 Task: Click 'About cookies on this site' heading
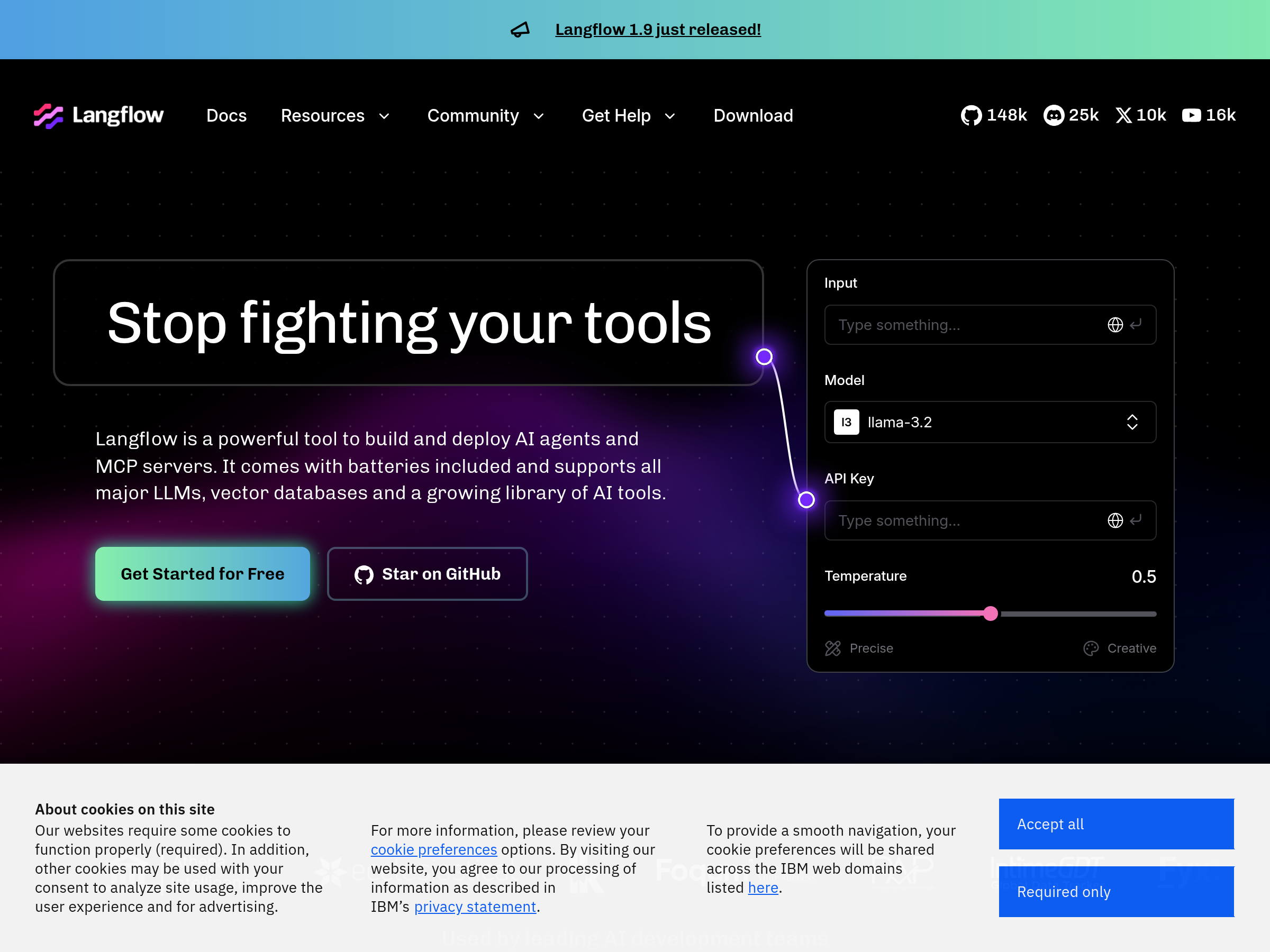[124, 809]
